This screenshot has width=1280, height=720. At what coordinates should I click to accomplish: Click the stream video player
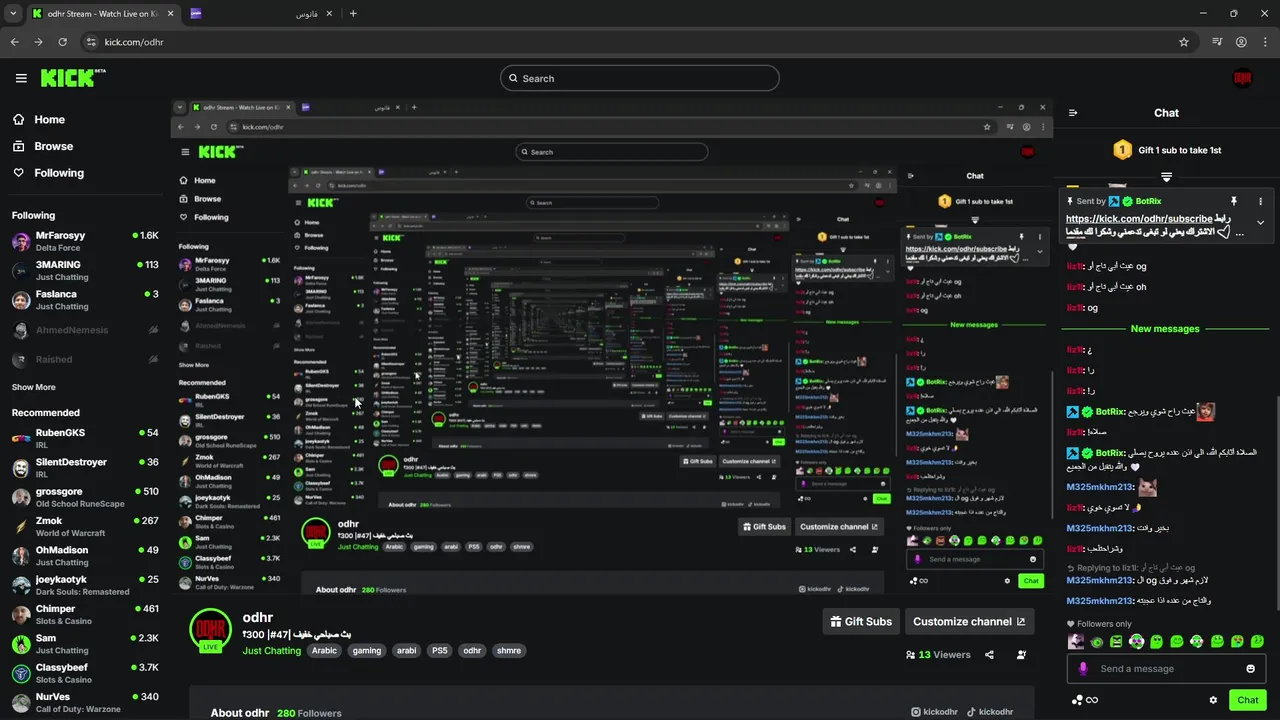click(x=612, y=347)
